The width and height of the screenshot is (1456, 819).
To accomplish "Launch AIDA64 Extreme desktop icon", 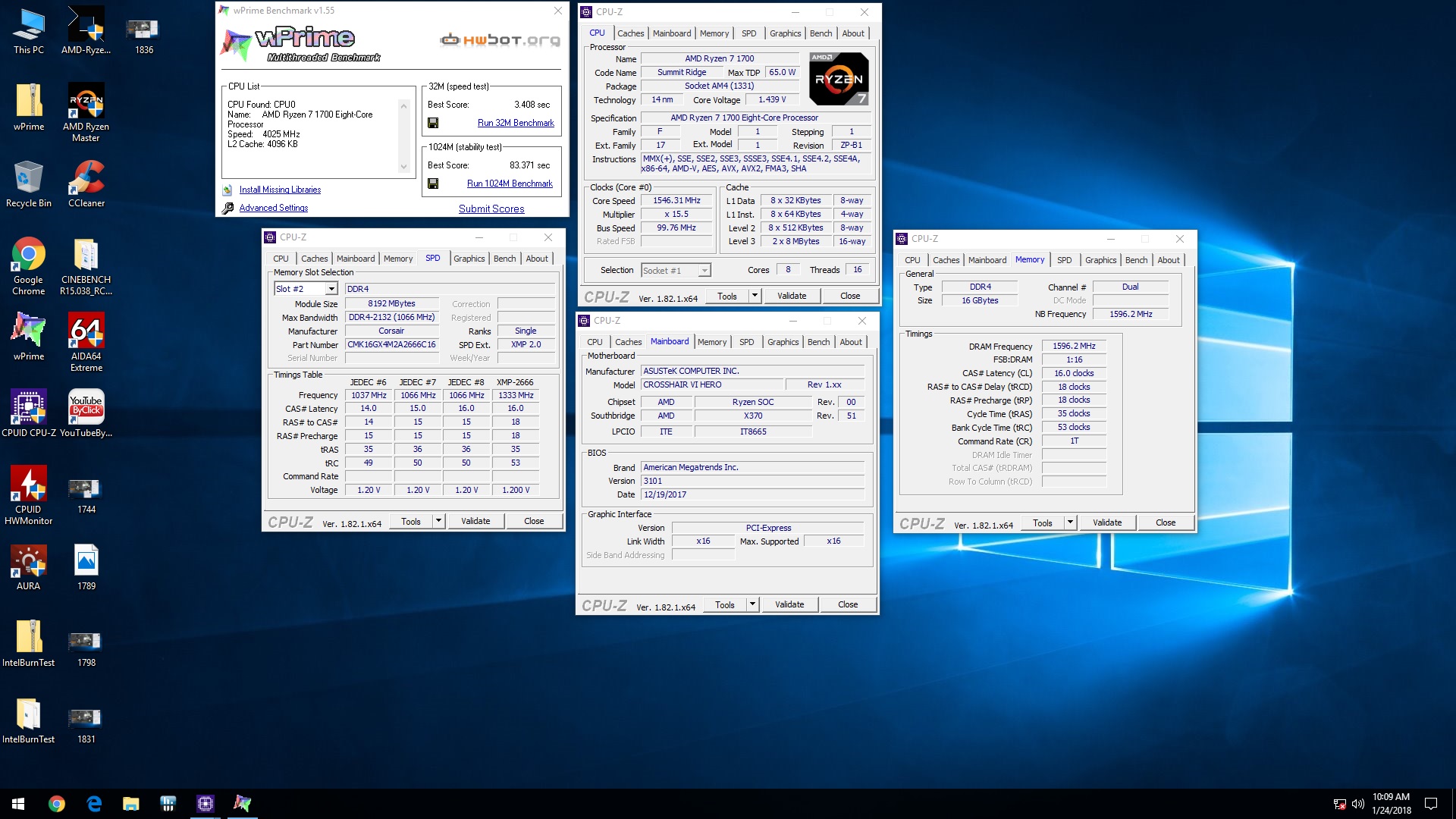I will [x=86, y=342].
